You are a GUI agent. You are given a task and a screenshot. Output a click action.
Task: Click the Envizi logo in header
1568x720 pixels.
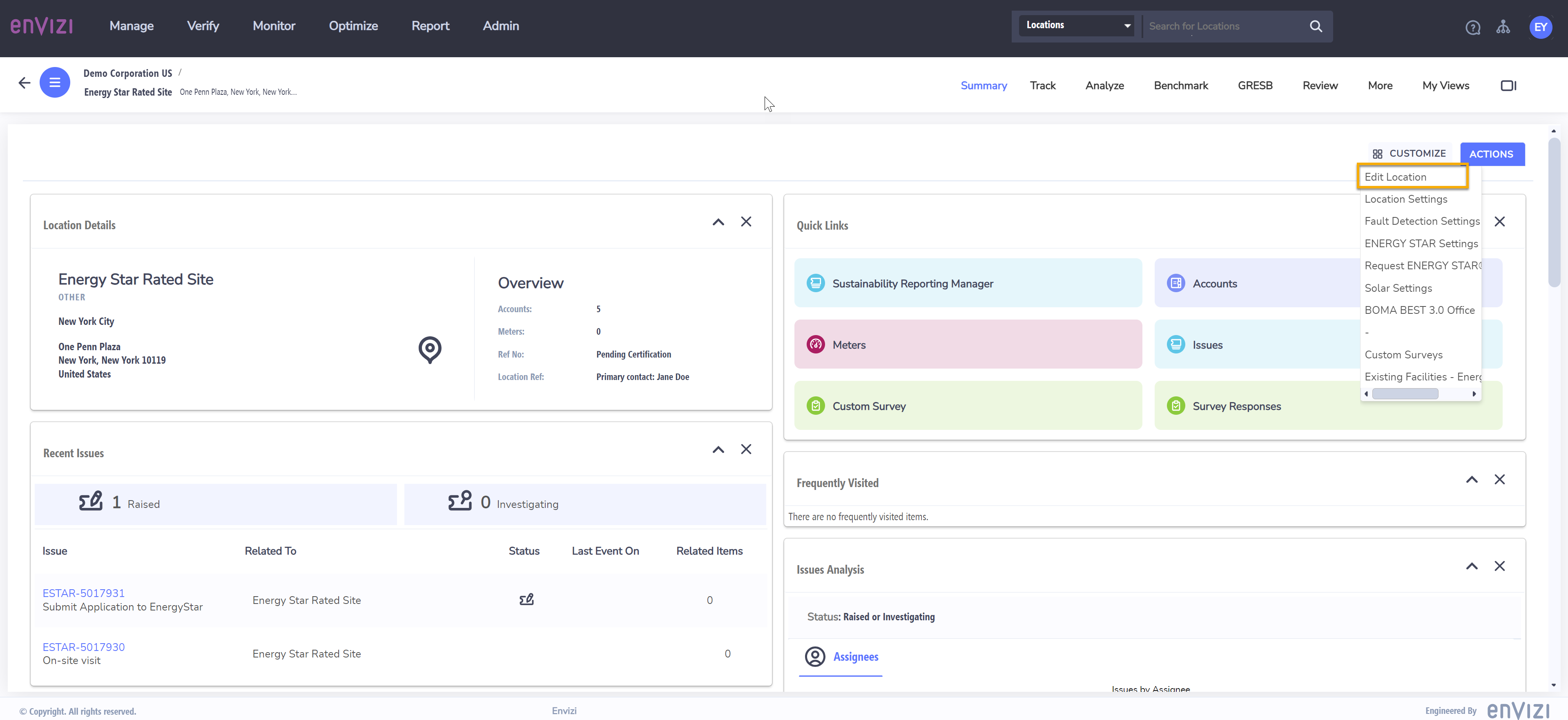click(x=41, y=26)
